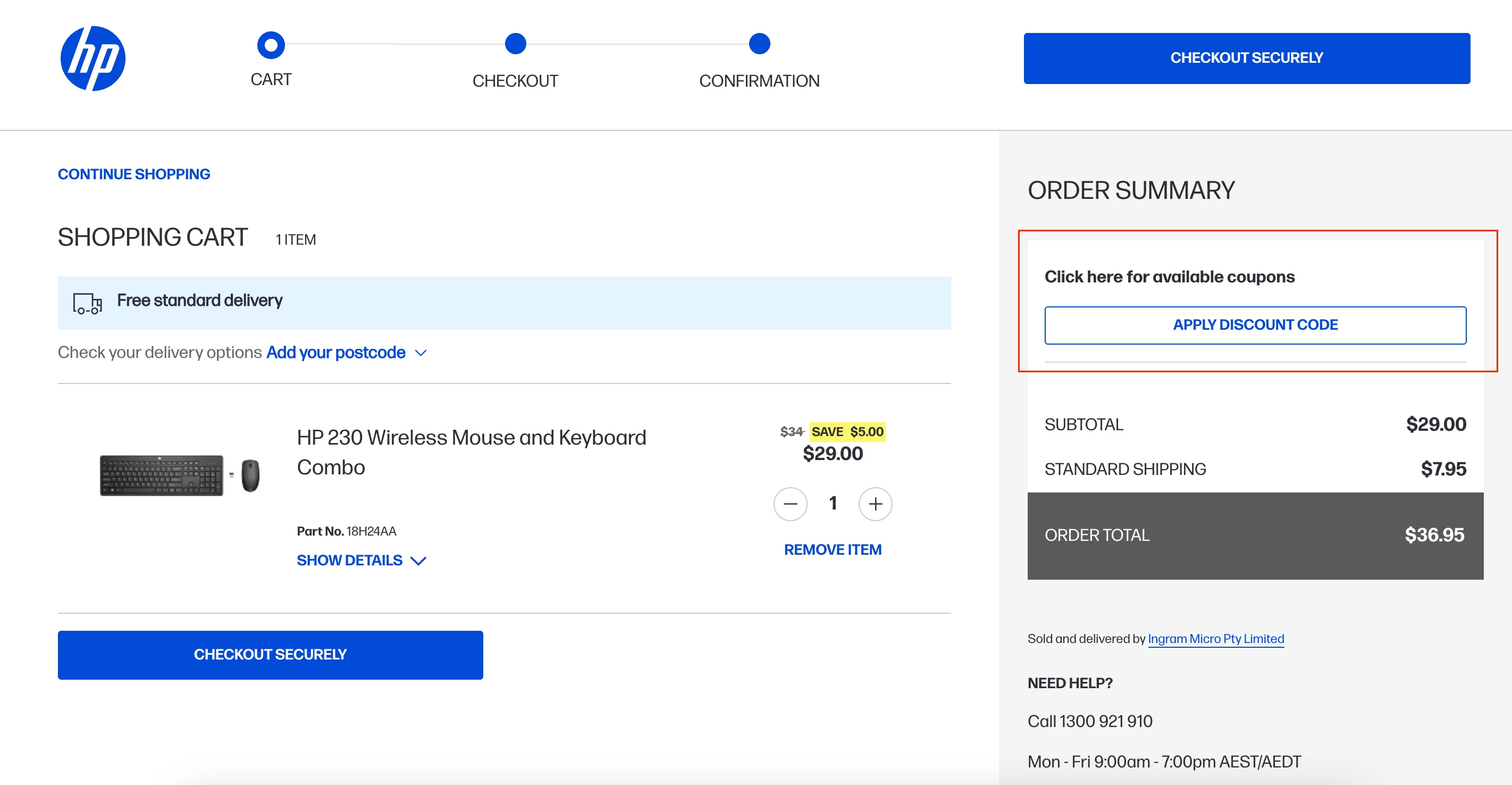Click 'Click here for available coupons' text
1512x785 pixels.
point(1169,277)
